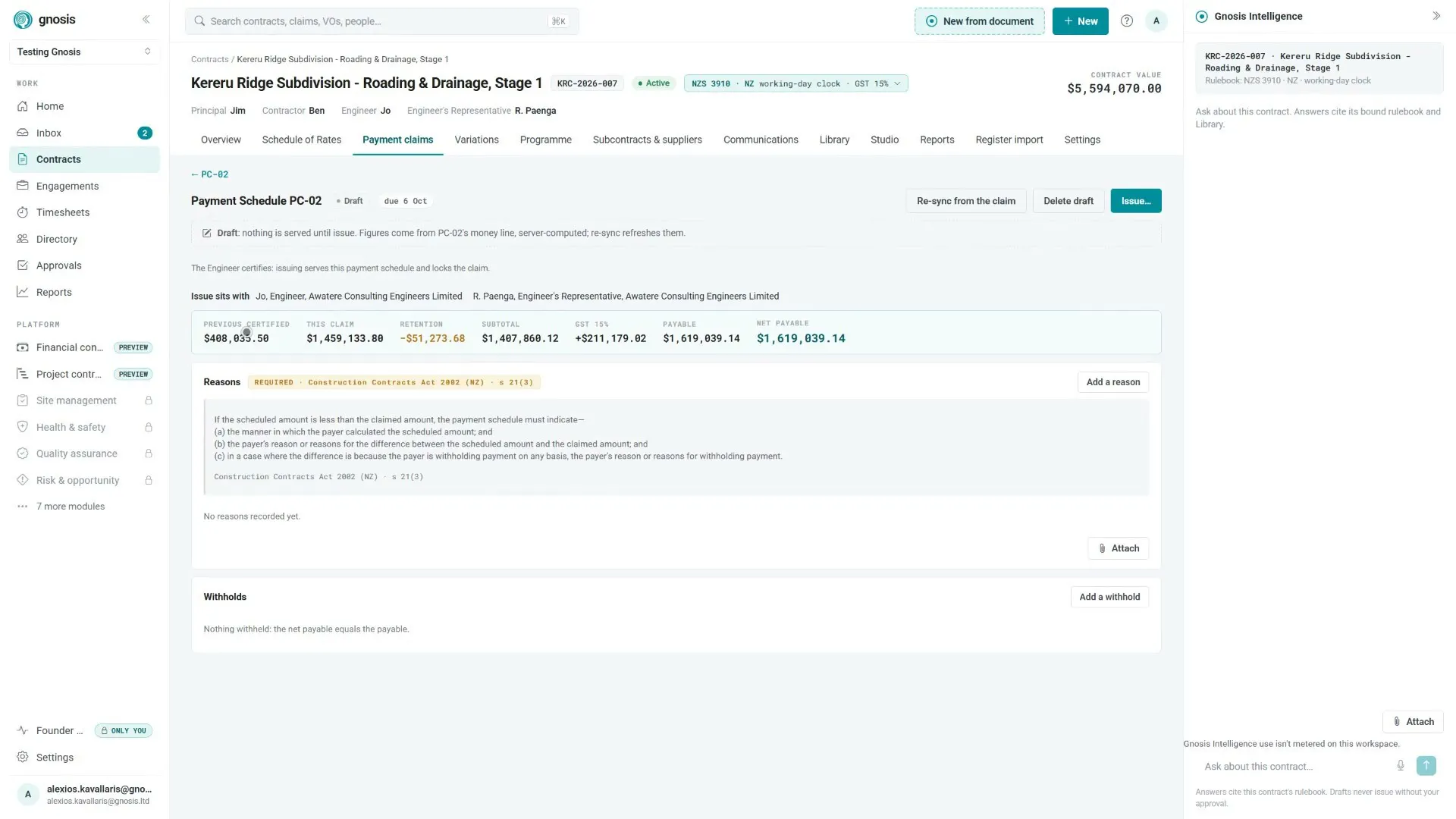This screenshot has width=1456, height=819.
Task: Collapse the left sidebar
Action: [x=146, y=20]
